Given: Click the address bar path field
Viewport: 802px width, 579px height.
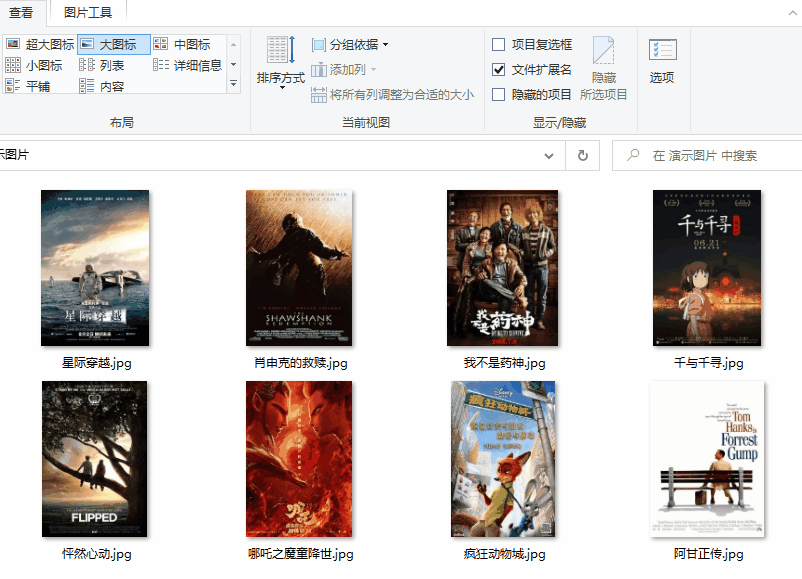Looking at the screenshot, I should [282, 155].
